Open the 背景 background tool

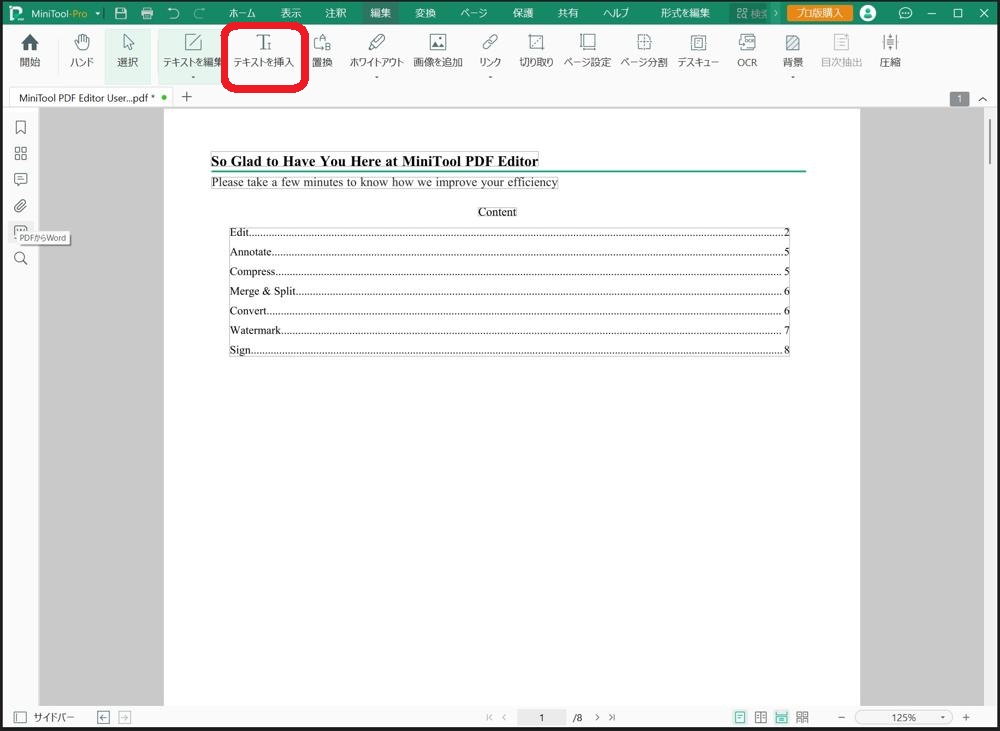793,51
